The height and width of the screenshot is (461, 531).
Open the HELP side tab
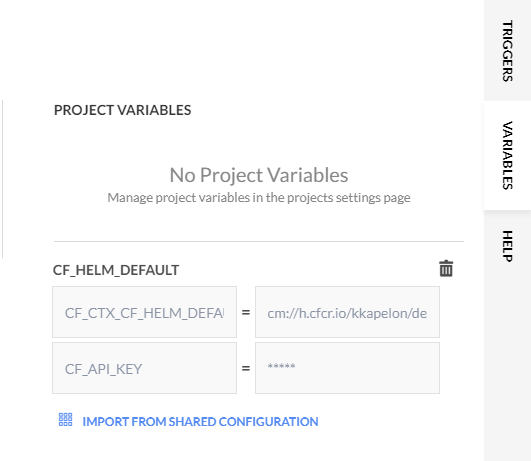[x=507, y=246]
